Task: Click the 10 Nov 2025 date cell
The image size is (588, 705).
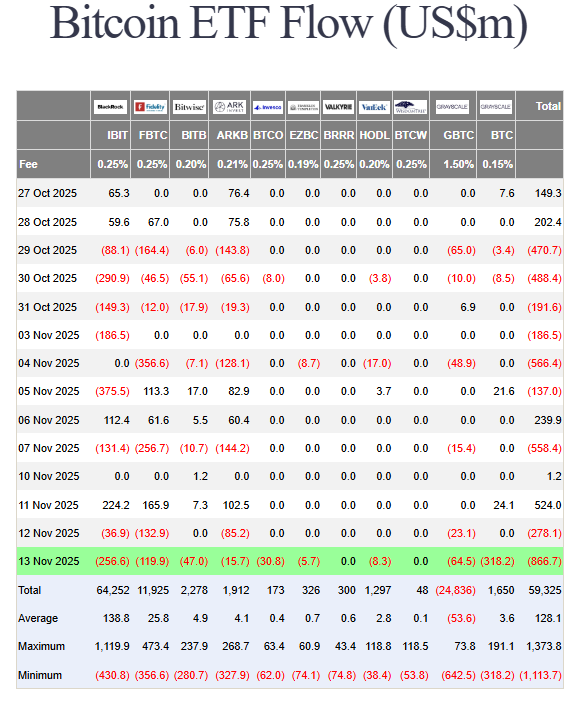Action: click(x=49, y=477)
